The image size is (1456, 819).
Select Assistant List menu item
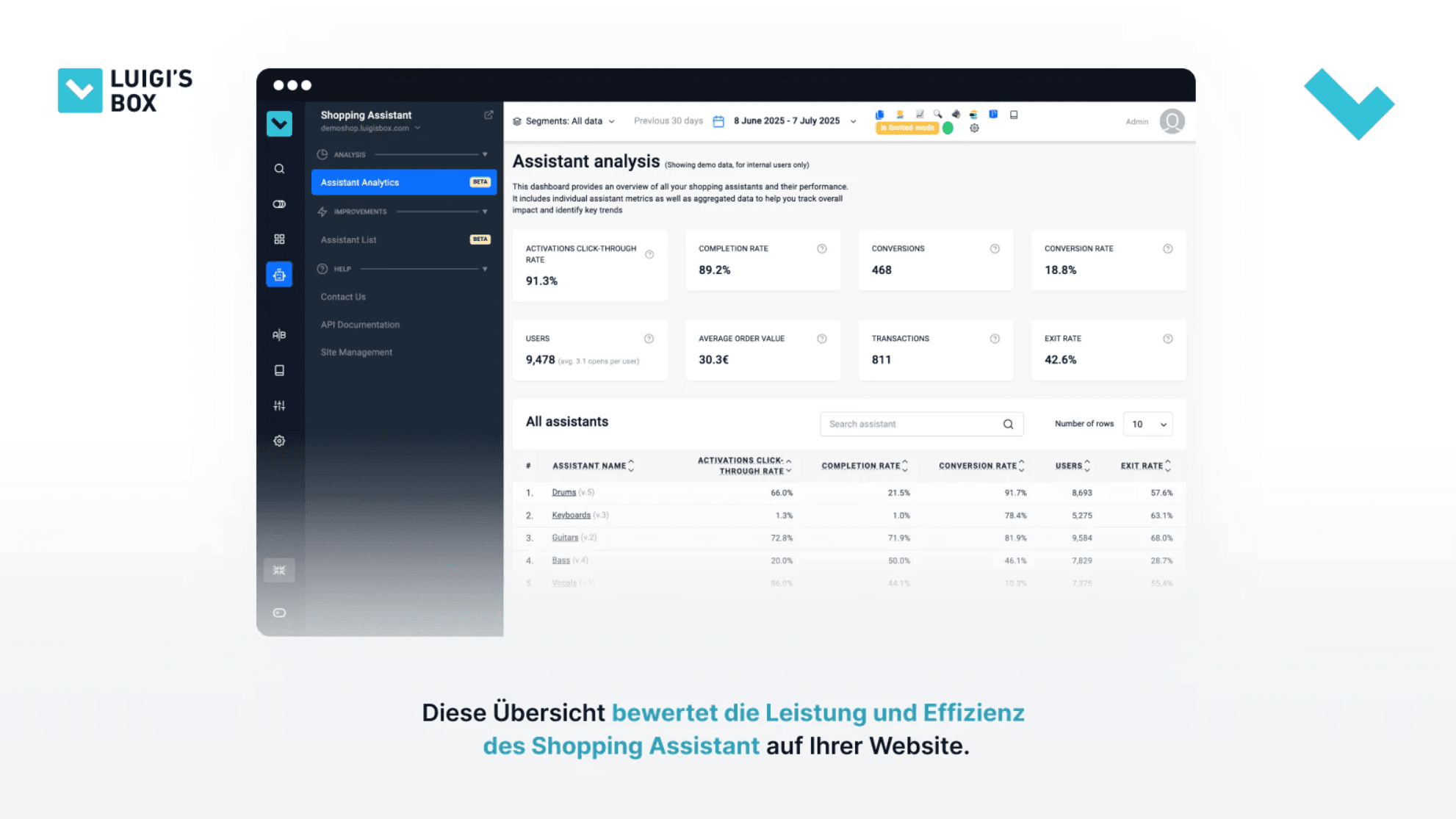coord(404,239)
